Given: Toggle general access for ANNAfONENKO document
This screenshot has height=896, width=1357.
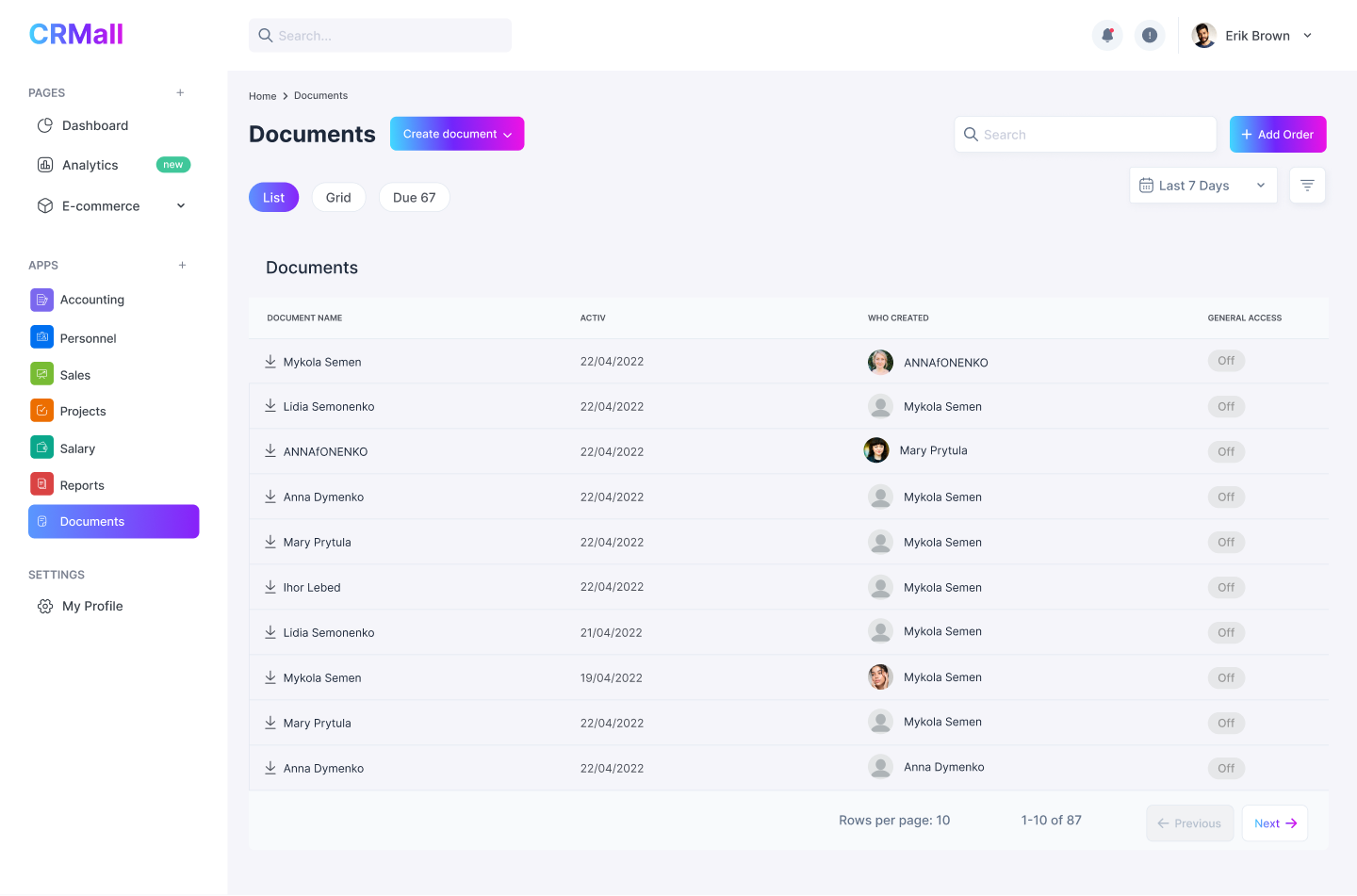Looking at the screenshot, I should click(x=1226, y=452).
